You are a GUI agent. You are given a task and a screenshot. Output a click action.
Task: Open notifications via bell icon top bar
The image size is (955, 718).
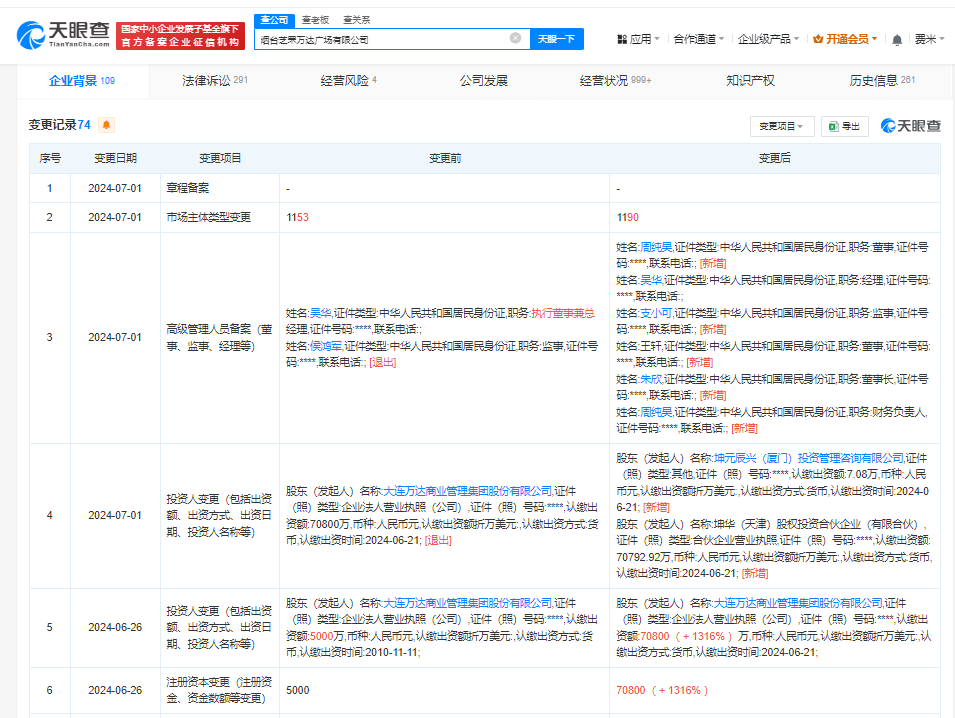click(x=897, y=37)
